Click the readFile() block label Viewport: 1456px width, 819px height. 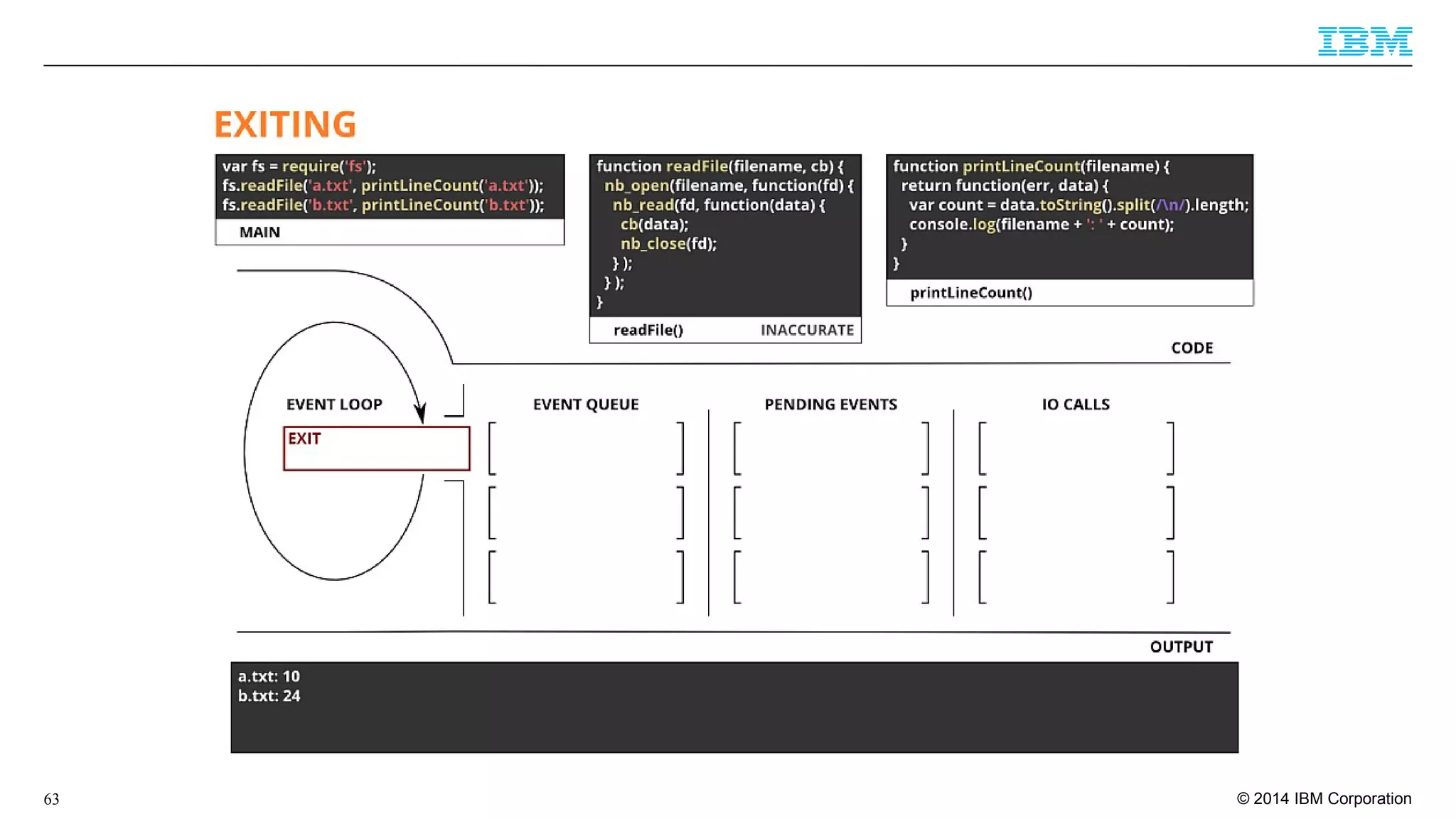coord(648,330)
